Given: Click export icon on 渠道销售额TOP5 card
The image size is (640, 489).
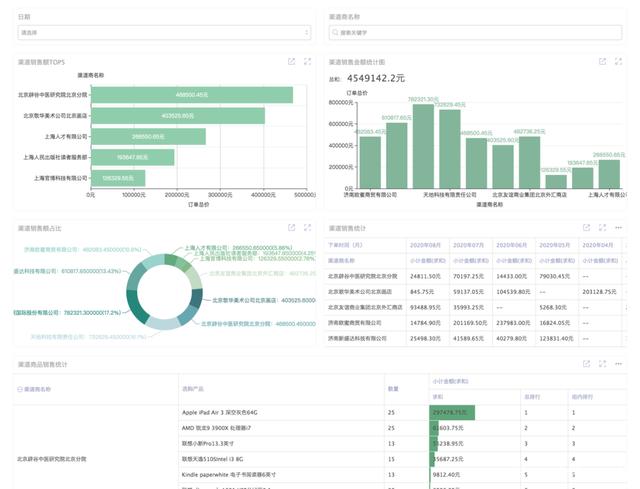Looking at the screenshot, I should pyautogui.click(x=291, y=61).
